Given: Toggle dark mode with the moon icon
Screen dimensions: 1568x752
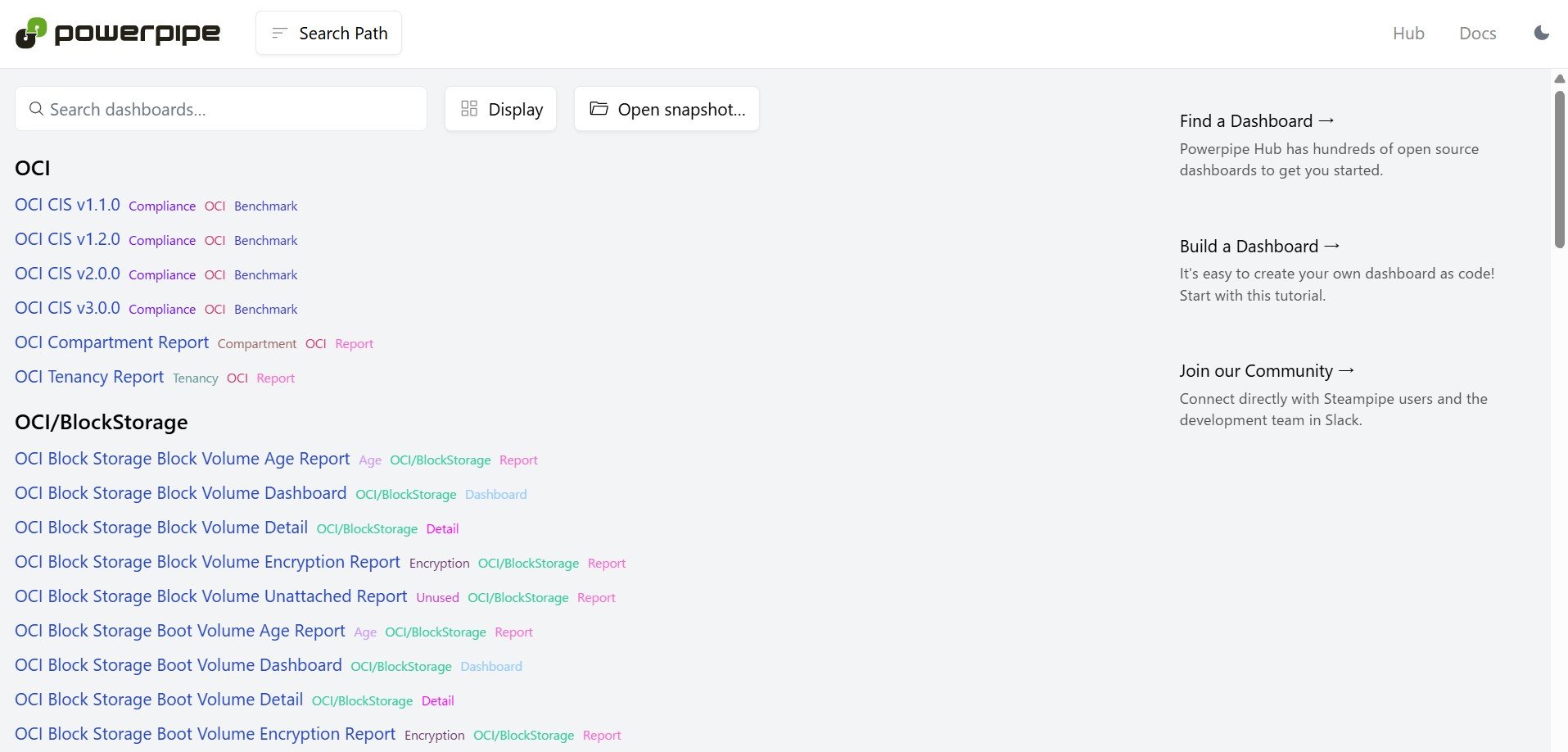Looking at the screenshot, I should [x=1541, y=34].
